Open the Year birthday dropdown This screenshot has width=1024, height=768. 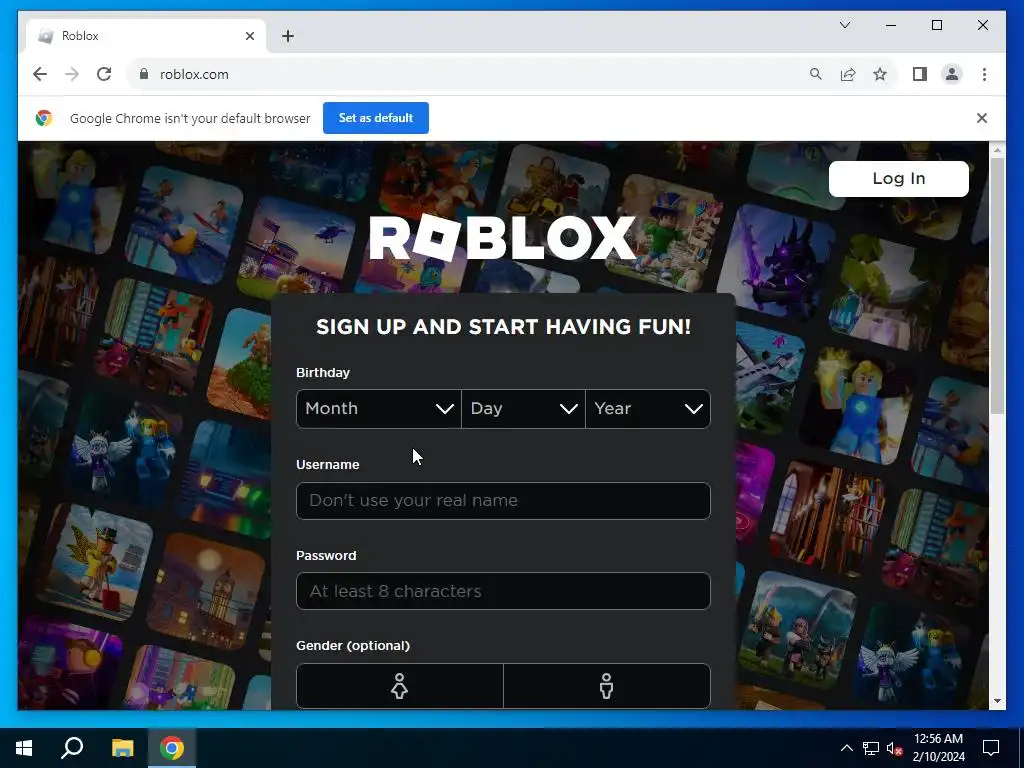(648, 409)
